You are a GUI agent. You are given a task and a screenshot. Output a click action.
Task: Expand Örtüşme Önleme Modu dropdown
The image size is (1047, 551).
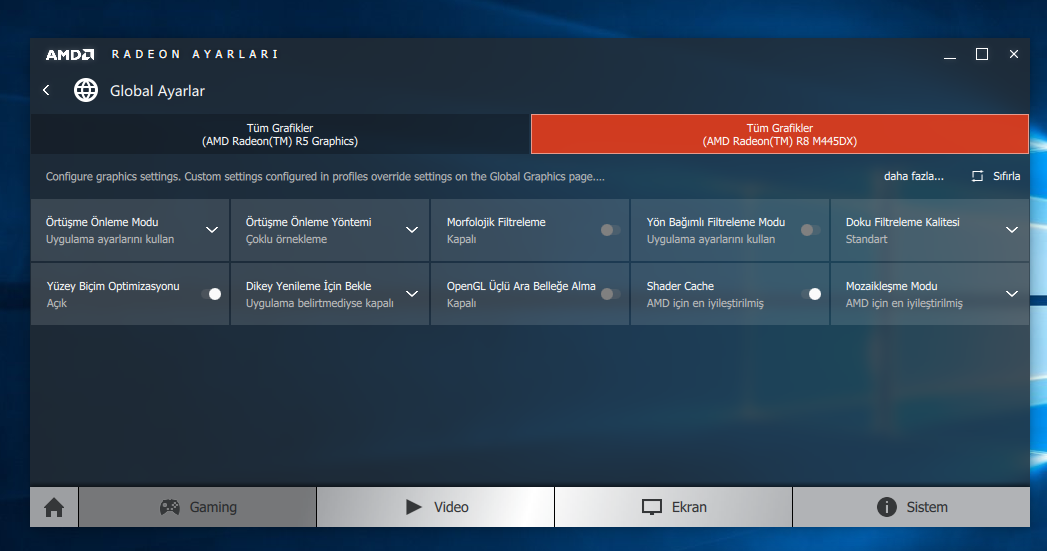click(x=212, y=230)
